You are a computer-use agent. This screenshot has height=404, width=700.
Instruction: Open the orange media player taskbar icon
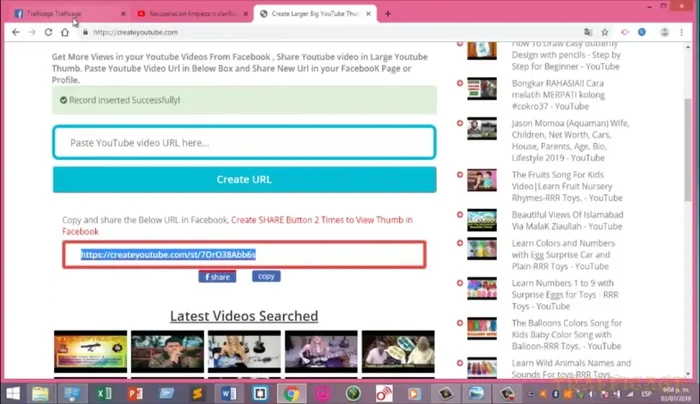[x=414, y=393]
